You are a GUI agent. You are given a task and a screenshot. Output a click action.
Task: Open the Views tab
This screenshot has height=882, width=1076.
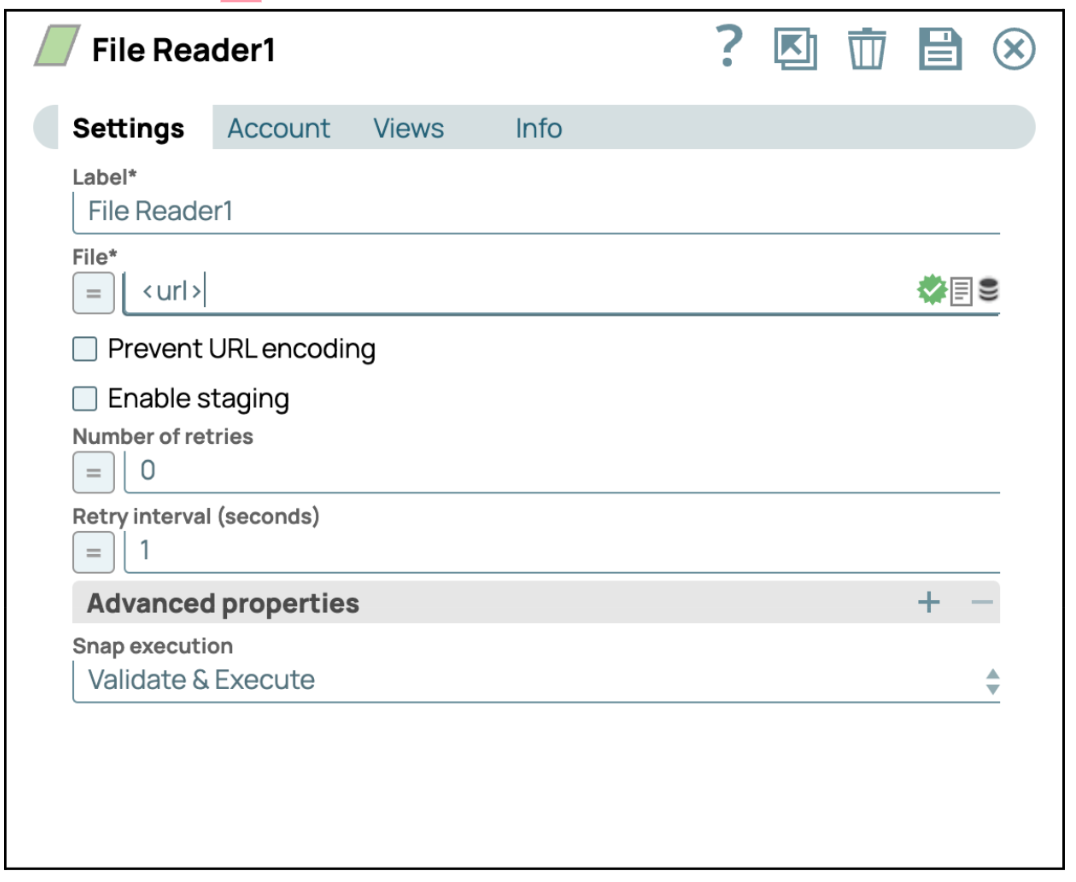point(408,128)
